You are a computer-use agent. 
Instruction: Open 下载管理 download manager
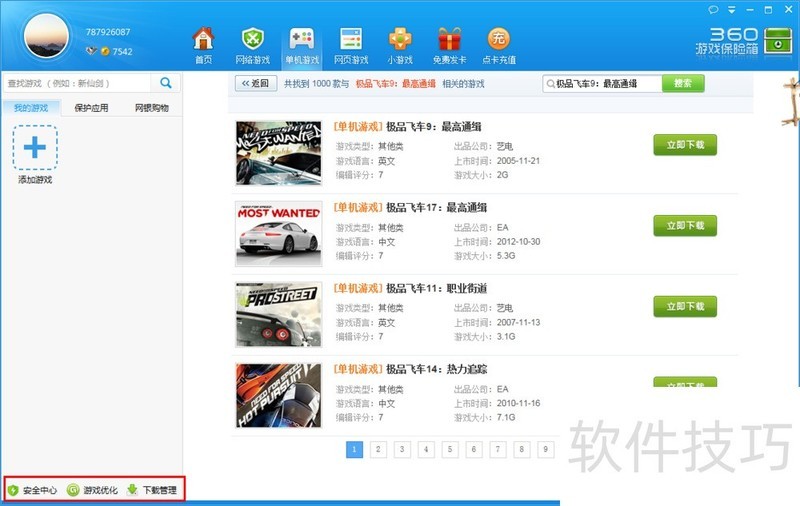[151, 490]
